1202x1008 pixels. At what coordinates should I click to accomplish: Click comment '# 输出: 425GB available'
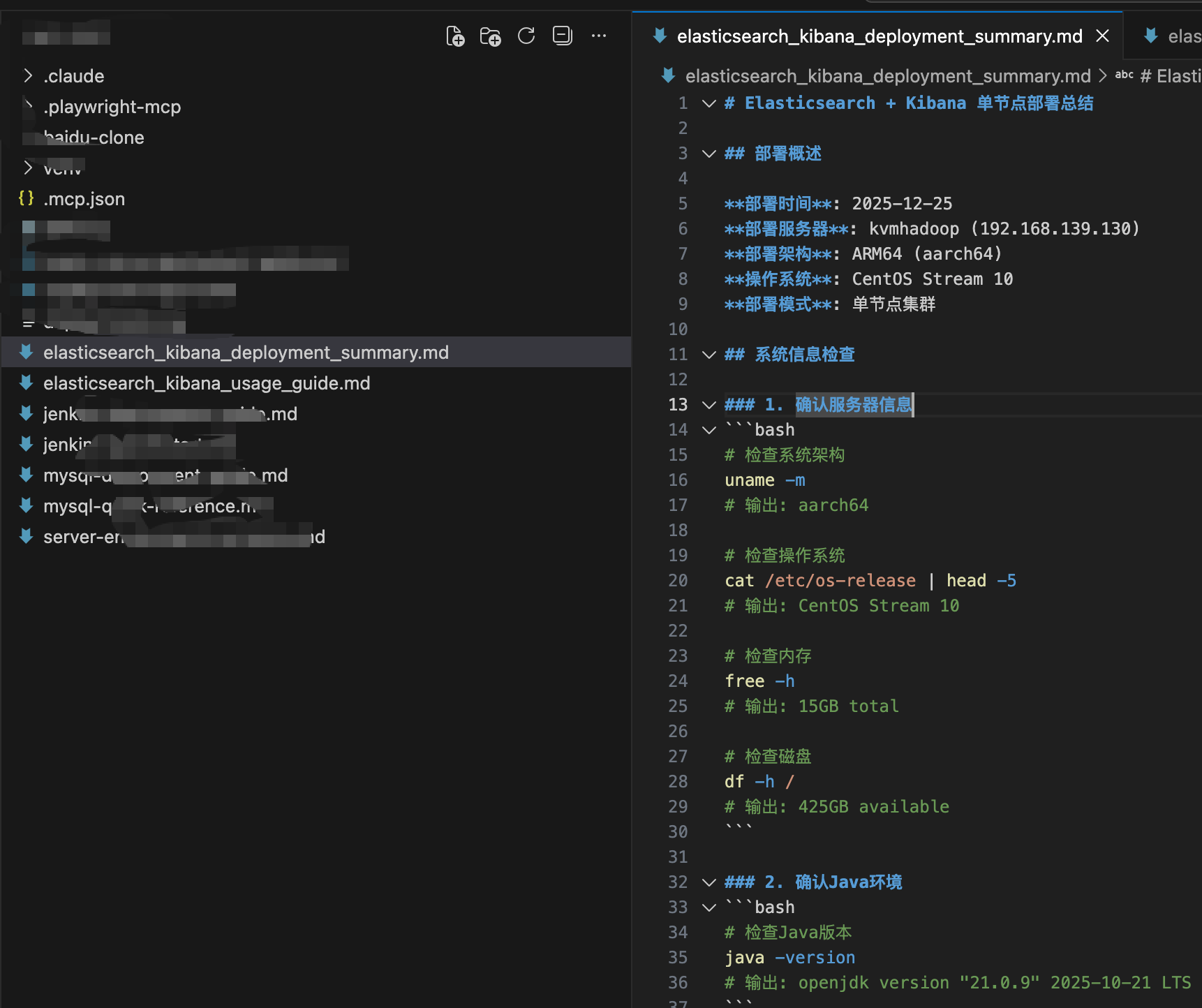click(x=837, y=807)
